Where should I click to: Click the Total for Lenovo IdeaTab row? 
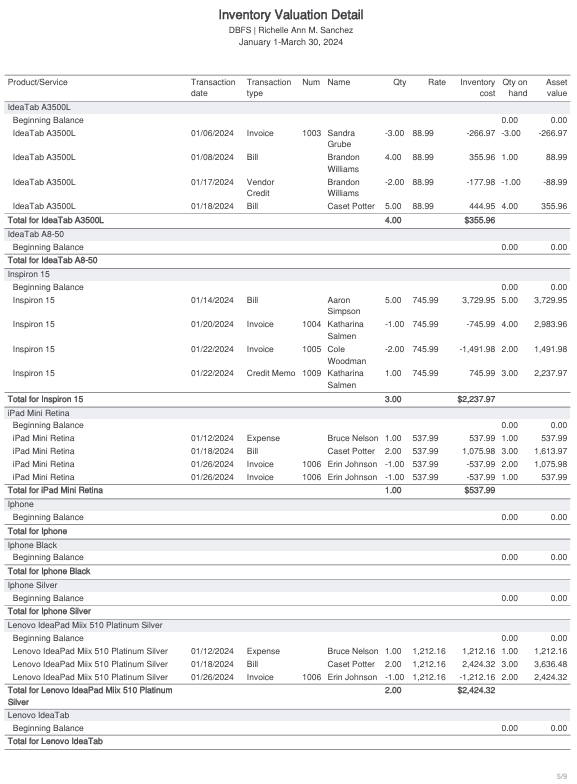pos(288,742)
